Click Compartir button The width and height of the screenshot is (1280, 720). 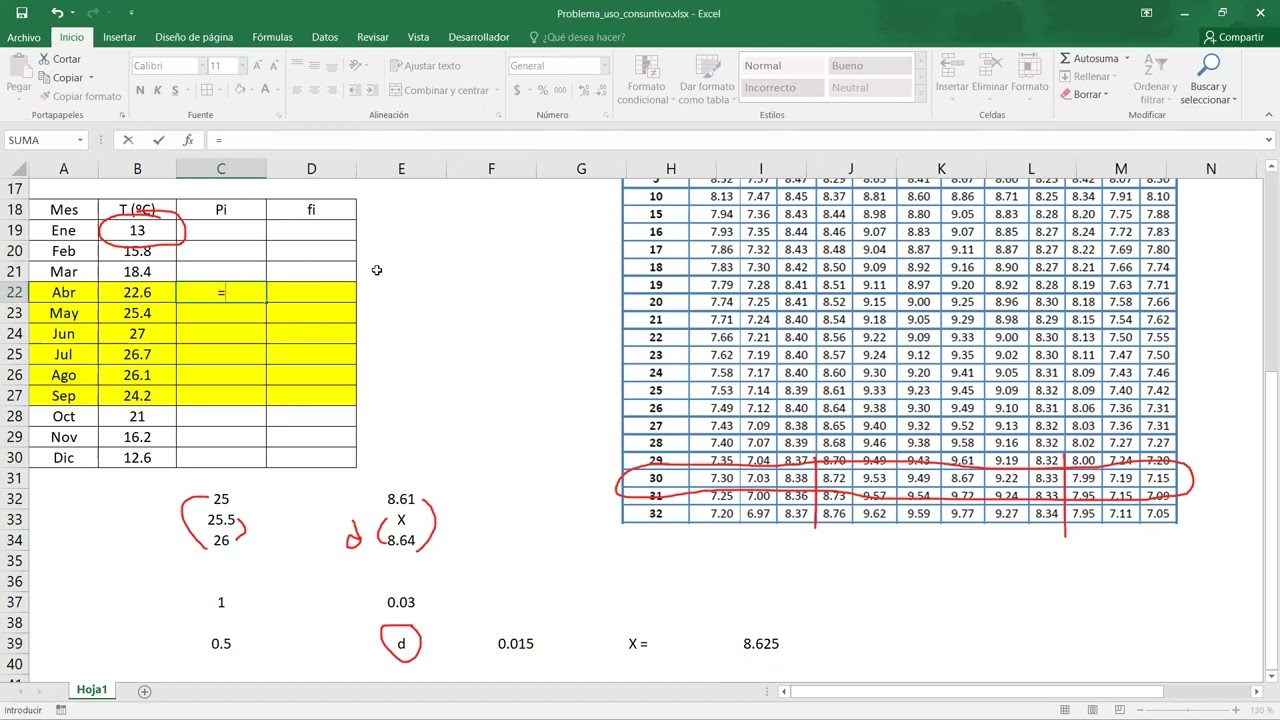[x=1235, y=37]
